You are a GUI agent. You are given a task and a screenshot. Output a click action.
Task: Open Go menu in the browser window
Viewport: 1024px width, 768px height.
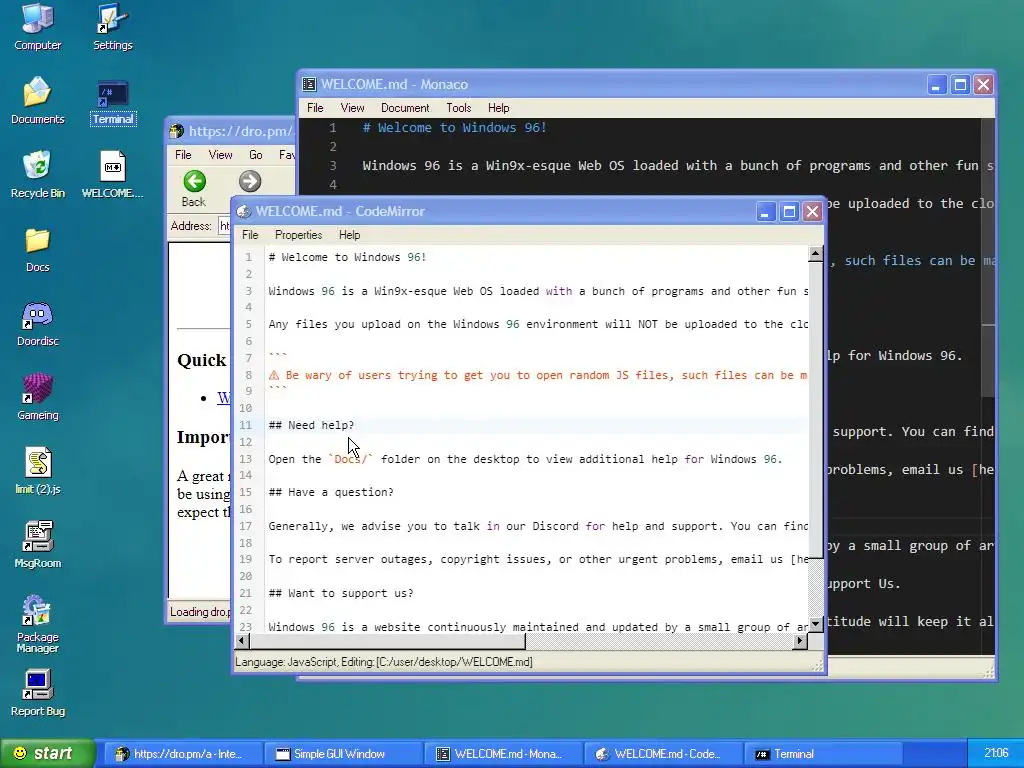tap(255, 155)
